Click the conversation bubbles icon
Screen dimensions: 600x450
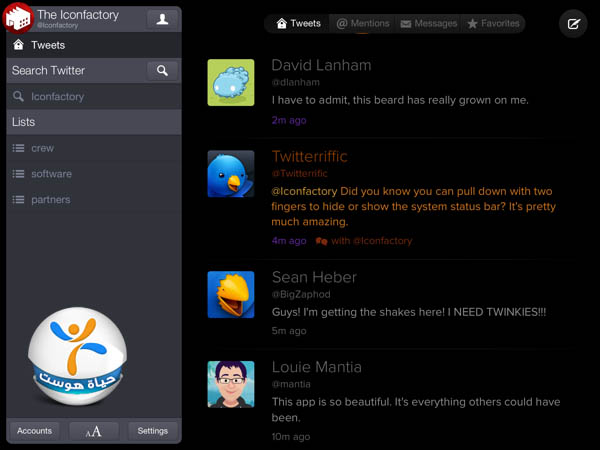[321, 241]
